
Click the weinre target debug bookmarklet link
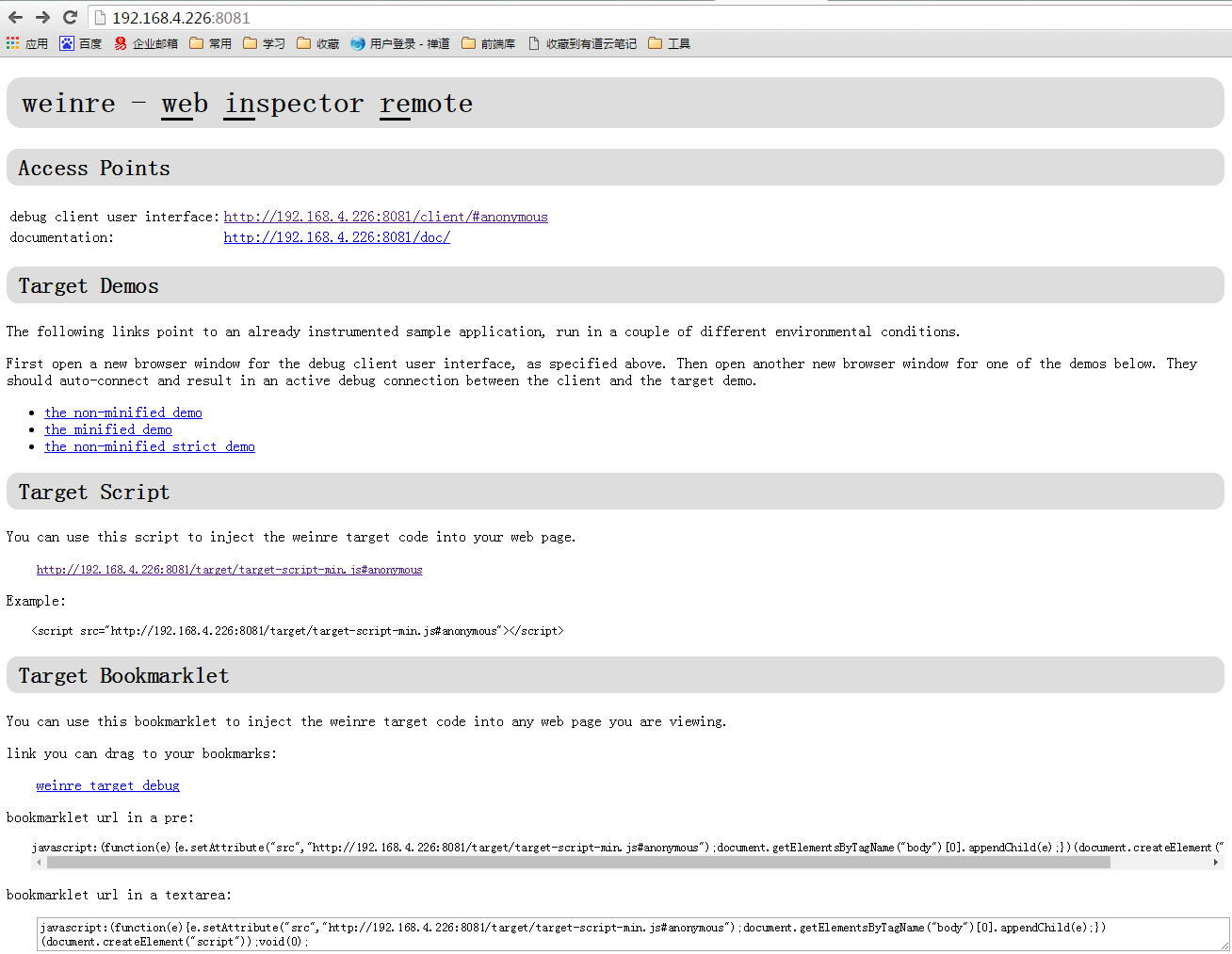point(107,785)
